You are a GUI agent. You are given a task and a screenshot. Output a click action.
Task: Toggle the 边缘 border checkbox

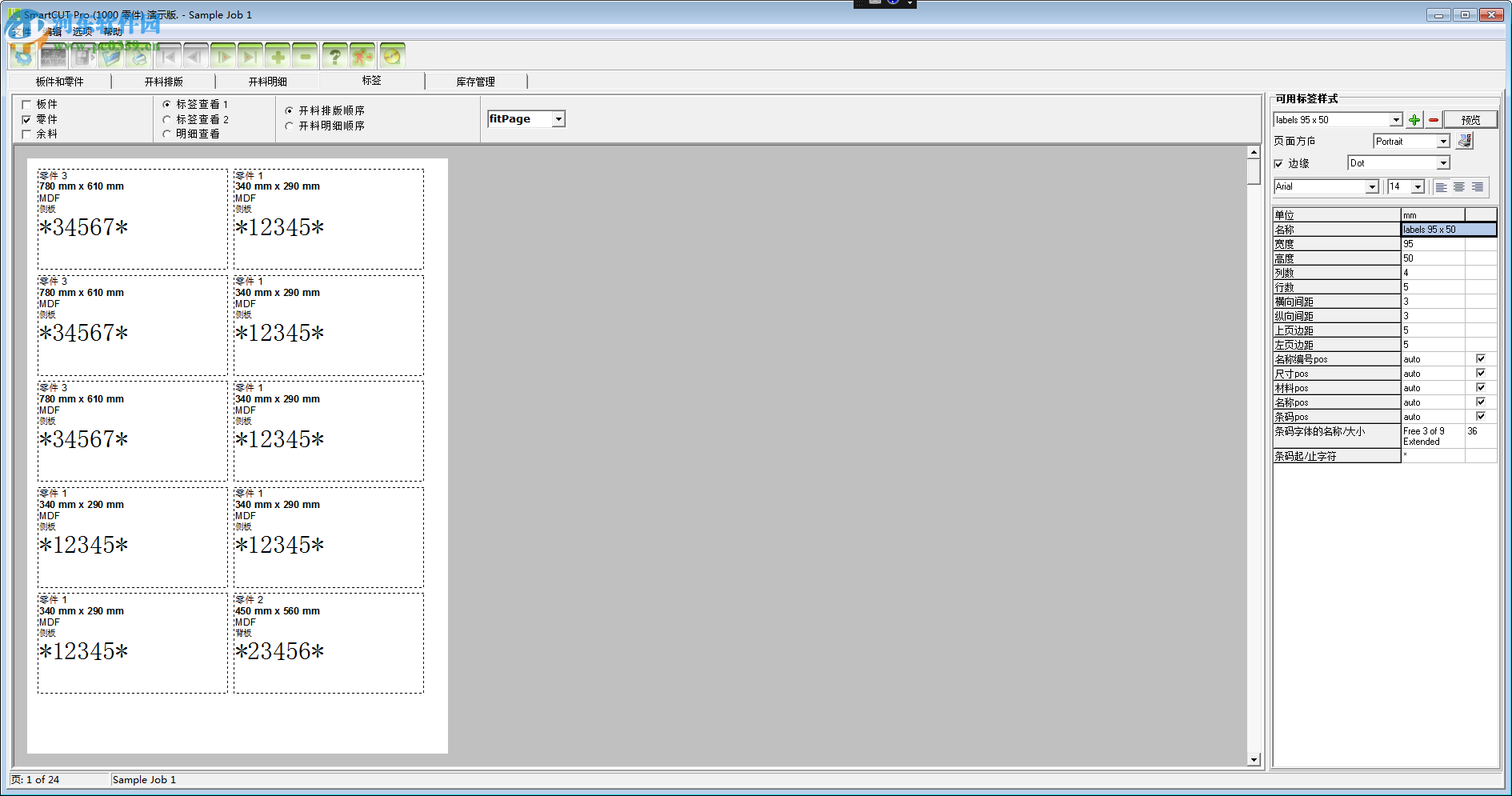1278,163
